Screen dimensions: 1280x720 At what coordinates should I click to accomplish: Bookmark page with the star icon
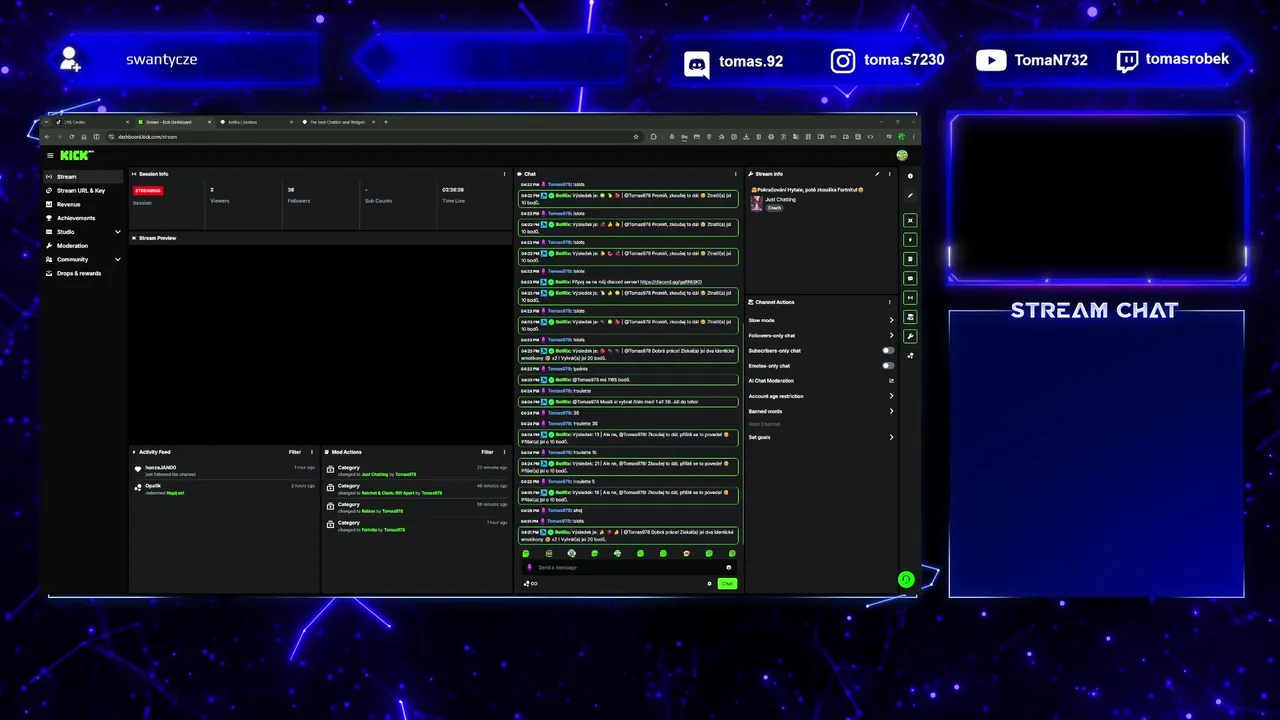point(636,137)
